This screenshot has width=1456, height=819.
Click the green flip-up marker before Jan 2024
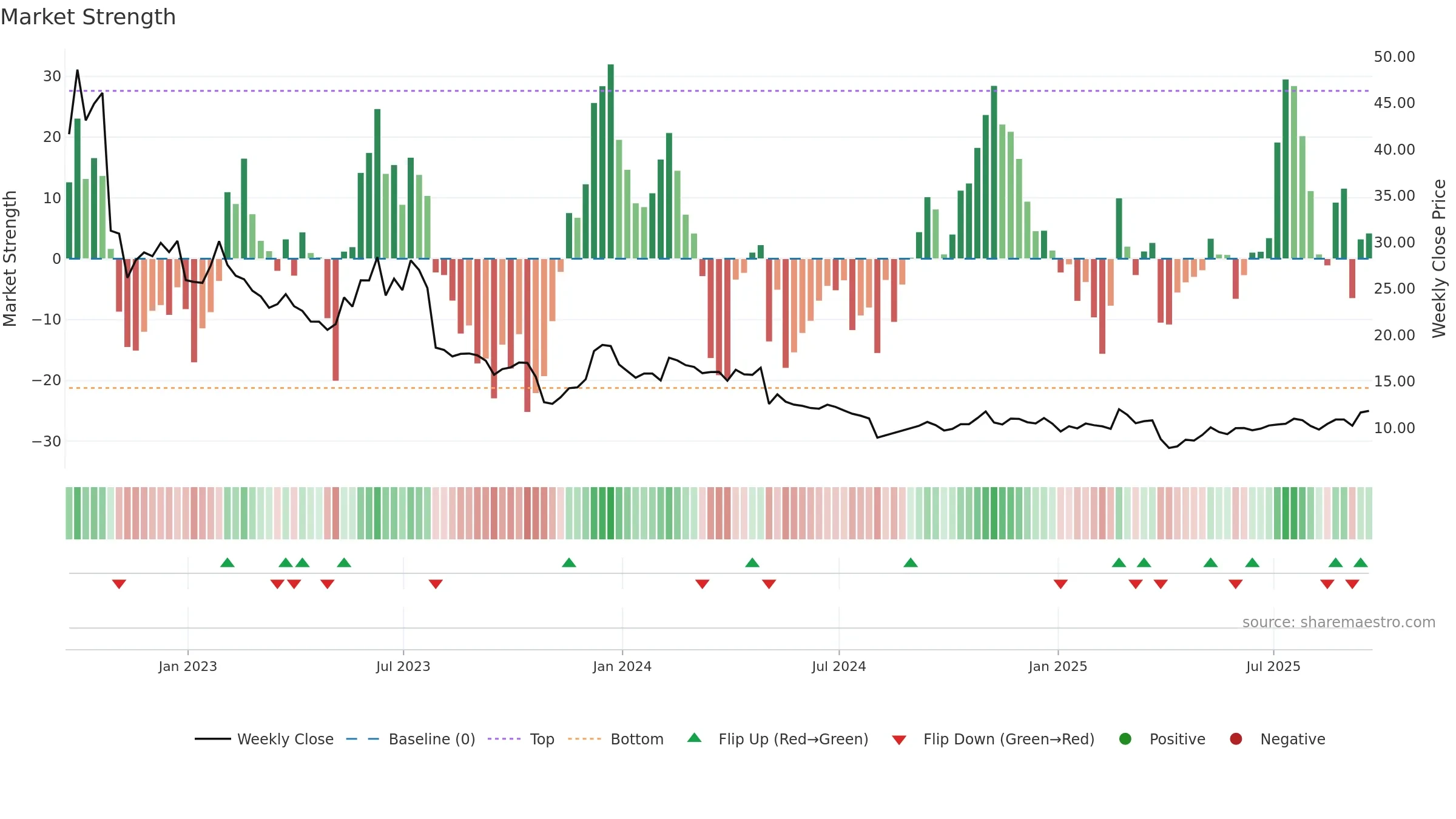click(x=569, y=562)
